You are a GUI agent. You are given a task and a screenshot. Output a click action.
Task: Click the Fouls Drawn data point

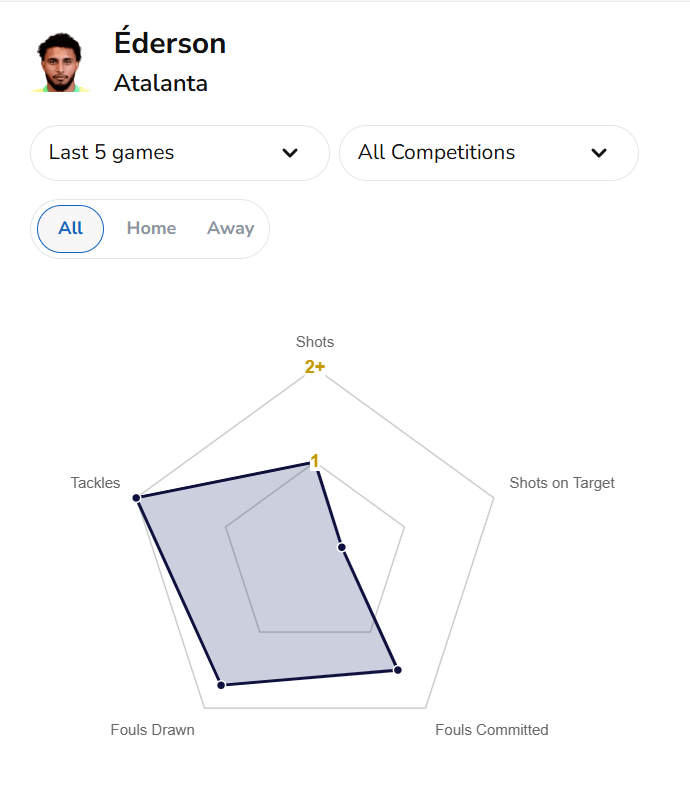(221, 685)
